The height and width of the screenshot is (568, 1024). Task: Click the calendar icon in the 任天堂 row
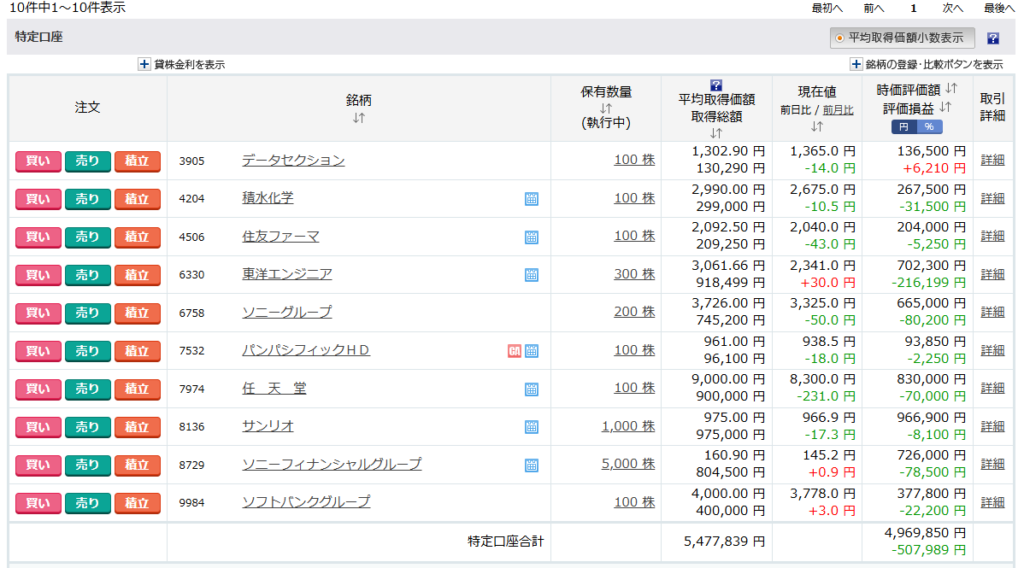[531, 389]
